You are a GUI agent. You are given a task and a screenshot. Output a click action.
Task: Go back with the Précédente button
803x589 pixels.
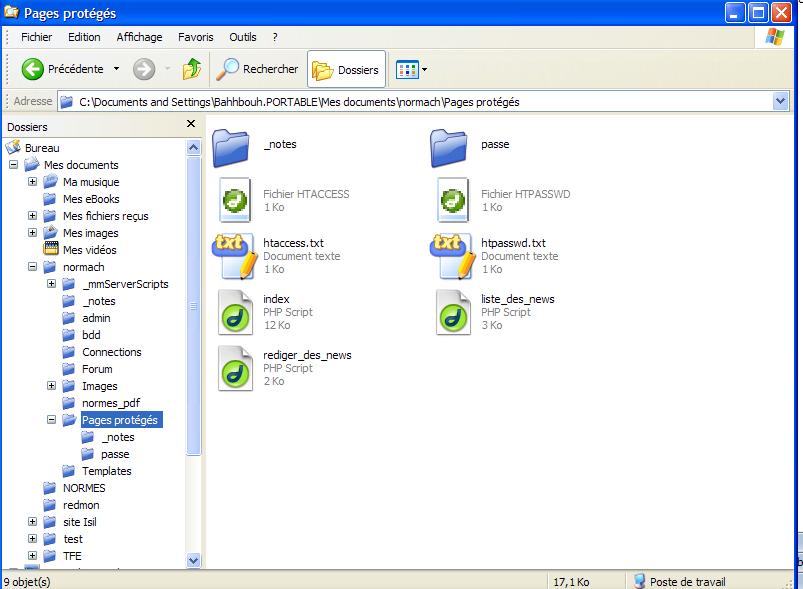[x=62, y=69]
